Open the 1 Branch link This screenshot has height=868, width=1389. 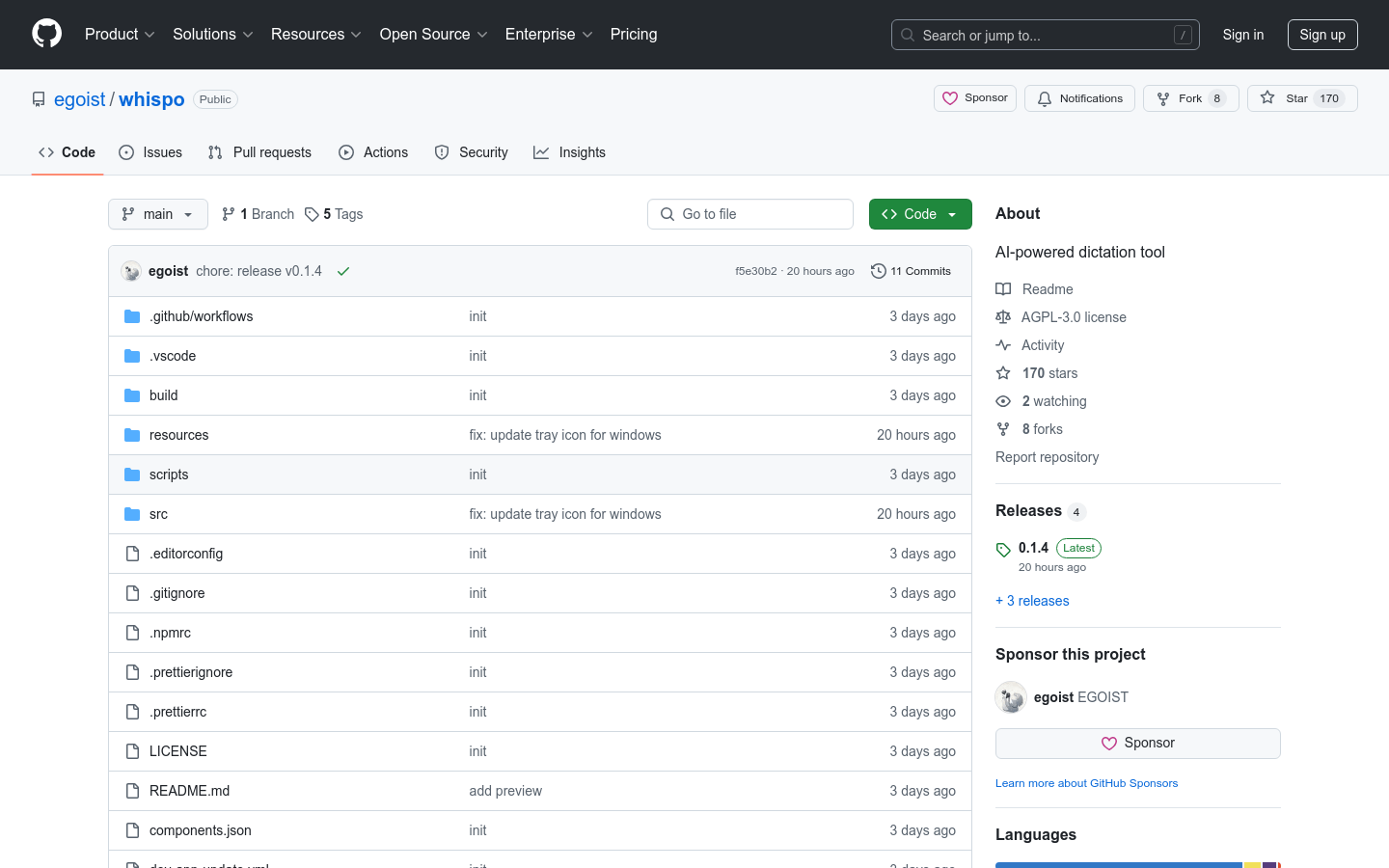258,214
